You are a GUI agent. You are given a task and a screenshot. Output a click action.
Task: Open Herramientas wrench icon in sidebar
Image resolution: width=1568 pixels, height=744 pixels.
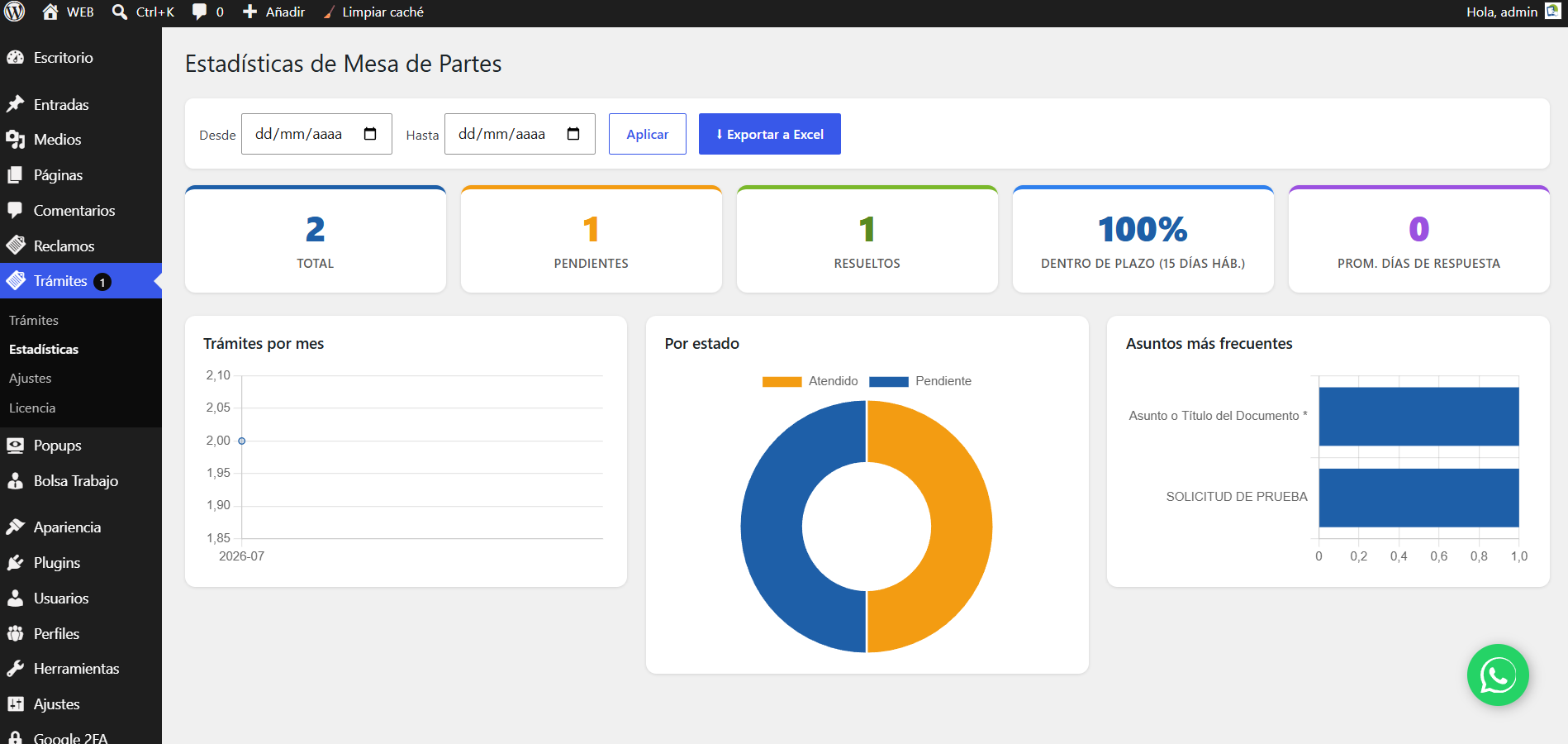click(15, 669)
